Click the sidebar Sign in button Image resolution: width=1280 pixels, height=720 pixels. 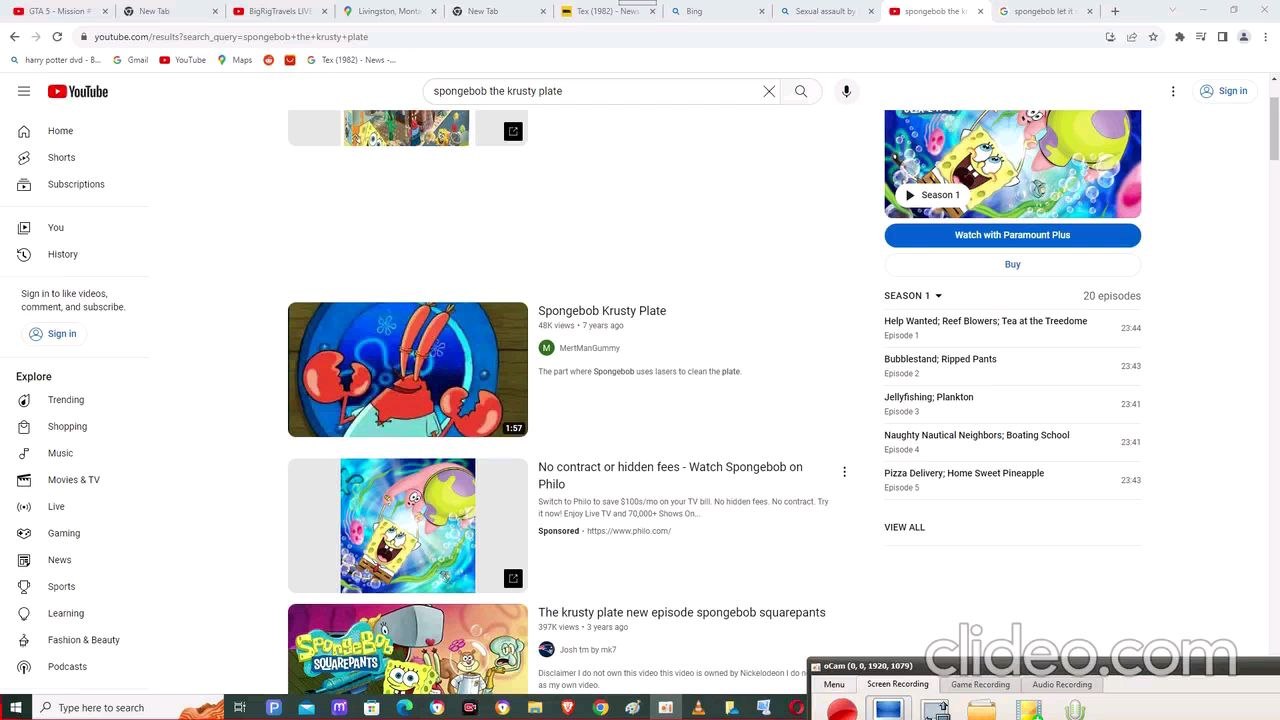coord(52,334)
